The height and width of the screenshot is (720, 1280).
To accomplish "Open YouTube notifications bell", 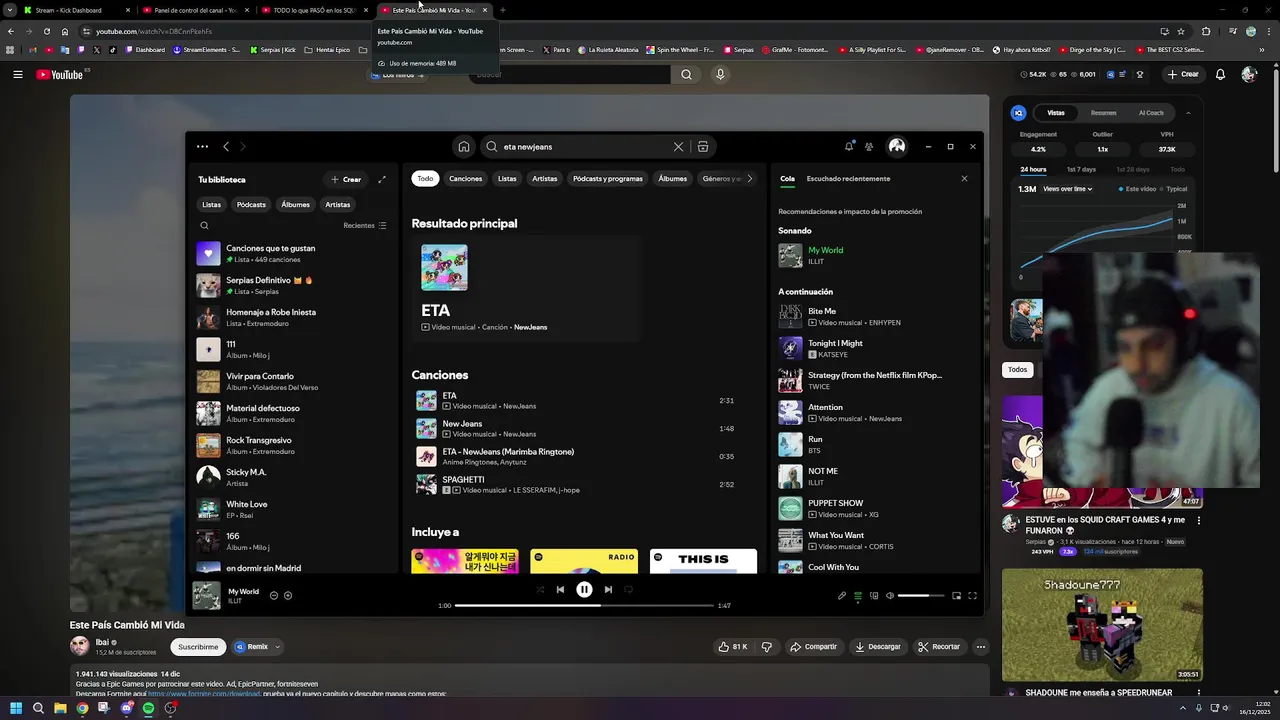I will (x=1220, y=74).
